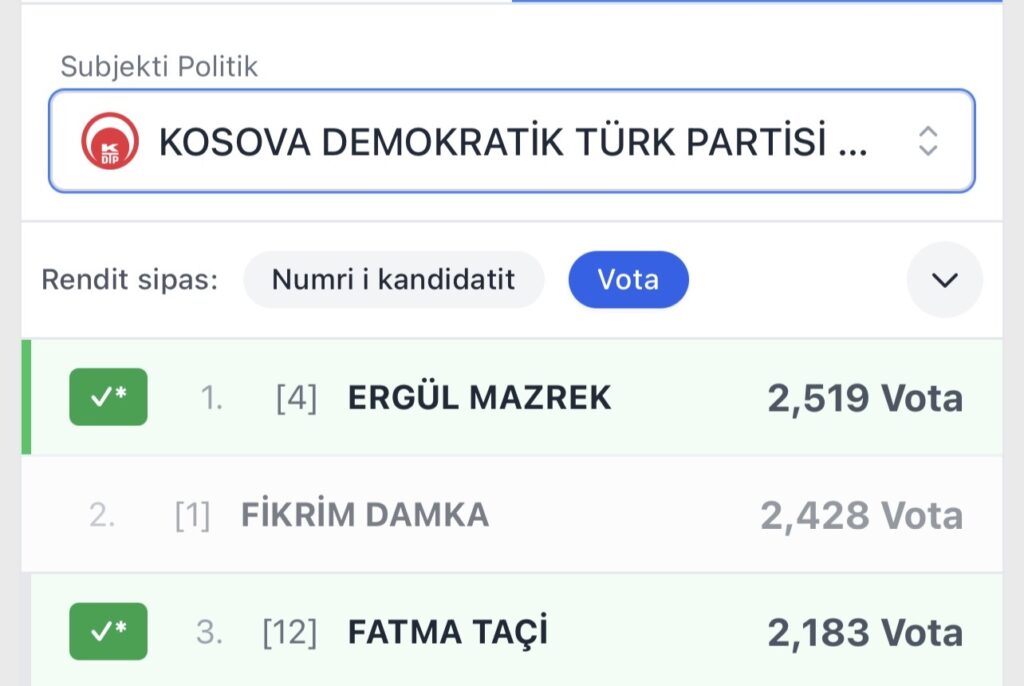Click the Rendit sipas label
Screen dimensions: 1024x686
click(129, 280)
